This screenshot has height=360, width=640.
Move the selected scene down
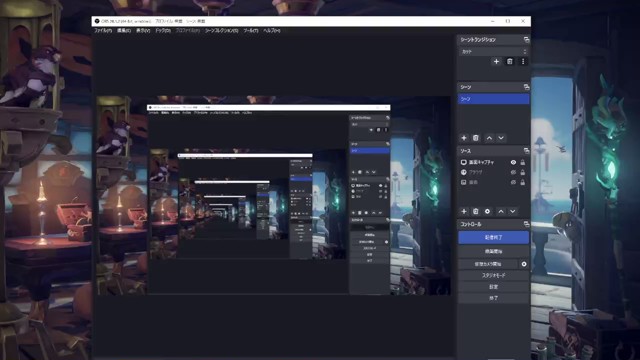[501, 138]
